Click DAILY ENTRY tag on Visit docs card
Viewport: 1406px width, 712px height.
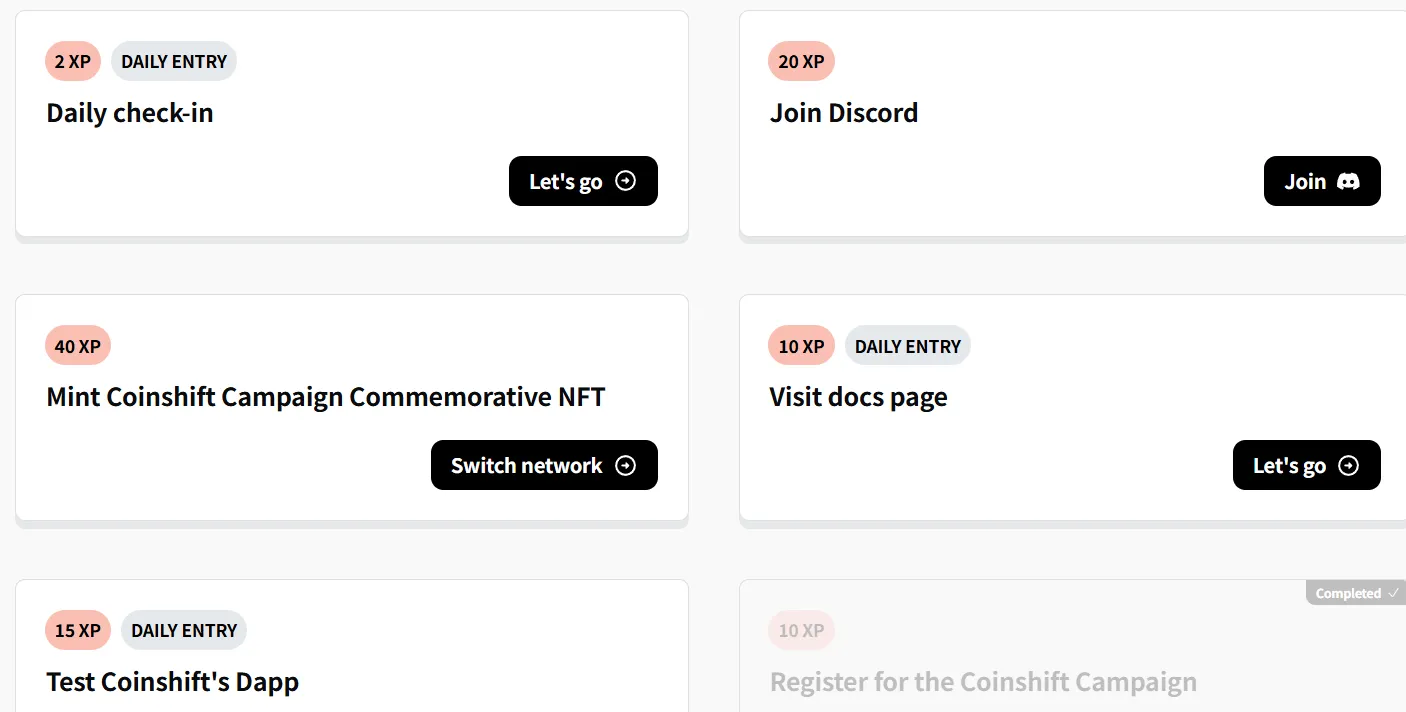(907, 346)
